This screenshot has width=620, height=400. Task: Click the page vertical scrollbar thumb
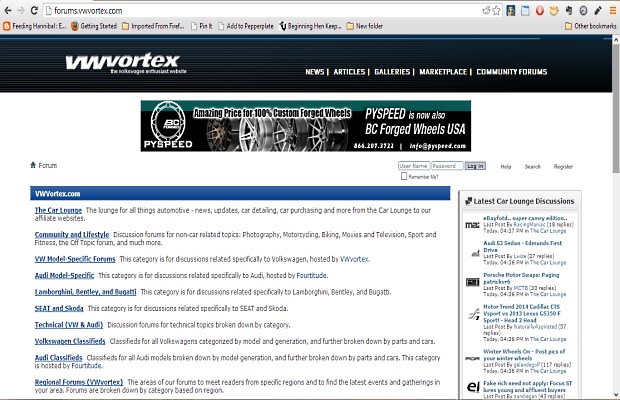616,107
